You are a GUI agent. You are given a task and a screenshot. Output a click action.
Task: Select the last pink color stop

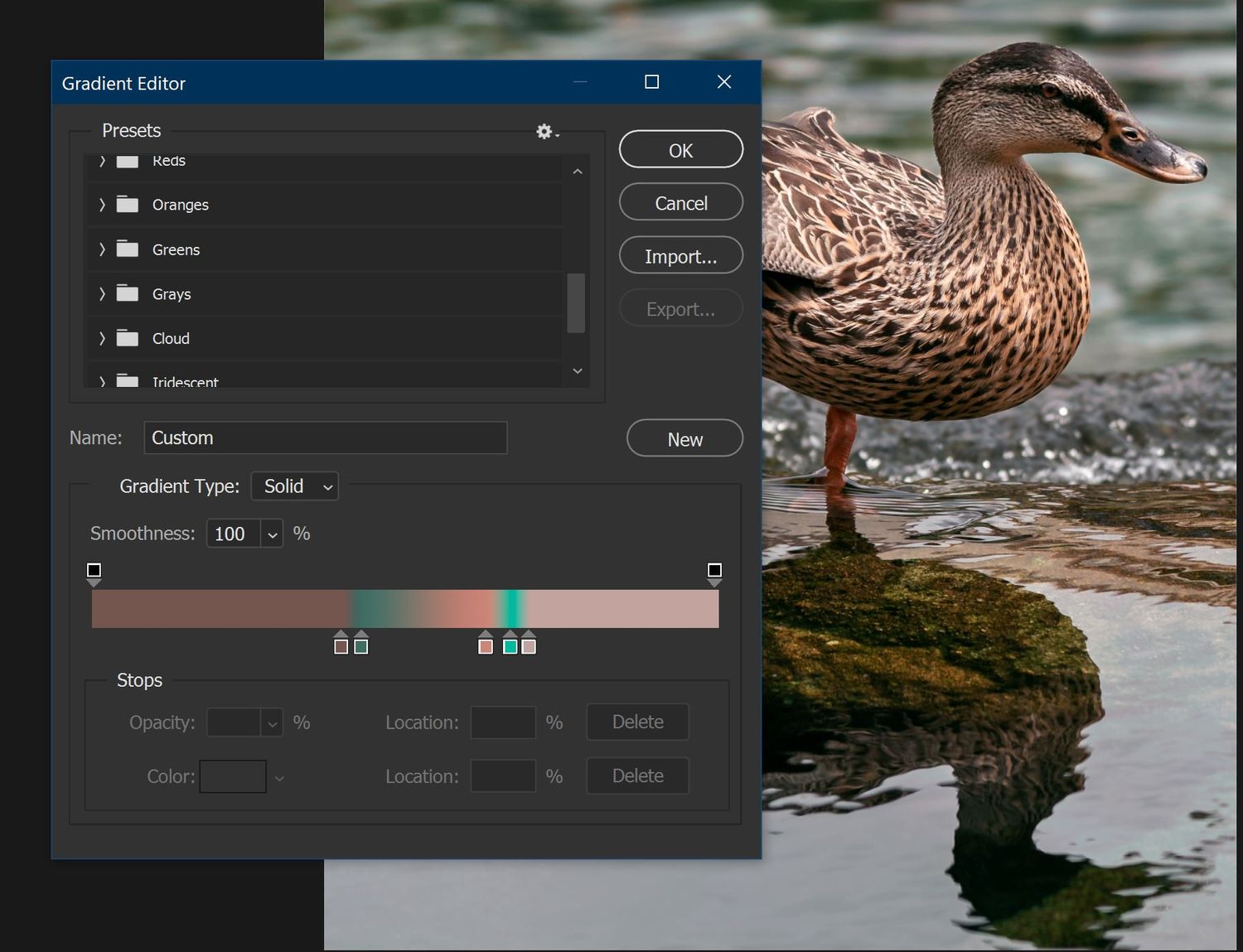[528, 645]
